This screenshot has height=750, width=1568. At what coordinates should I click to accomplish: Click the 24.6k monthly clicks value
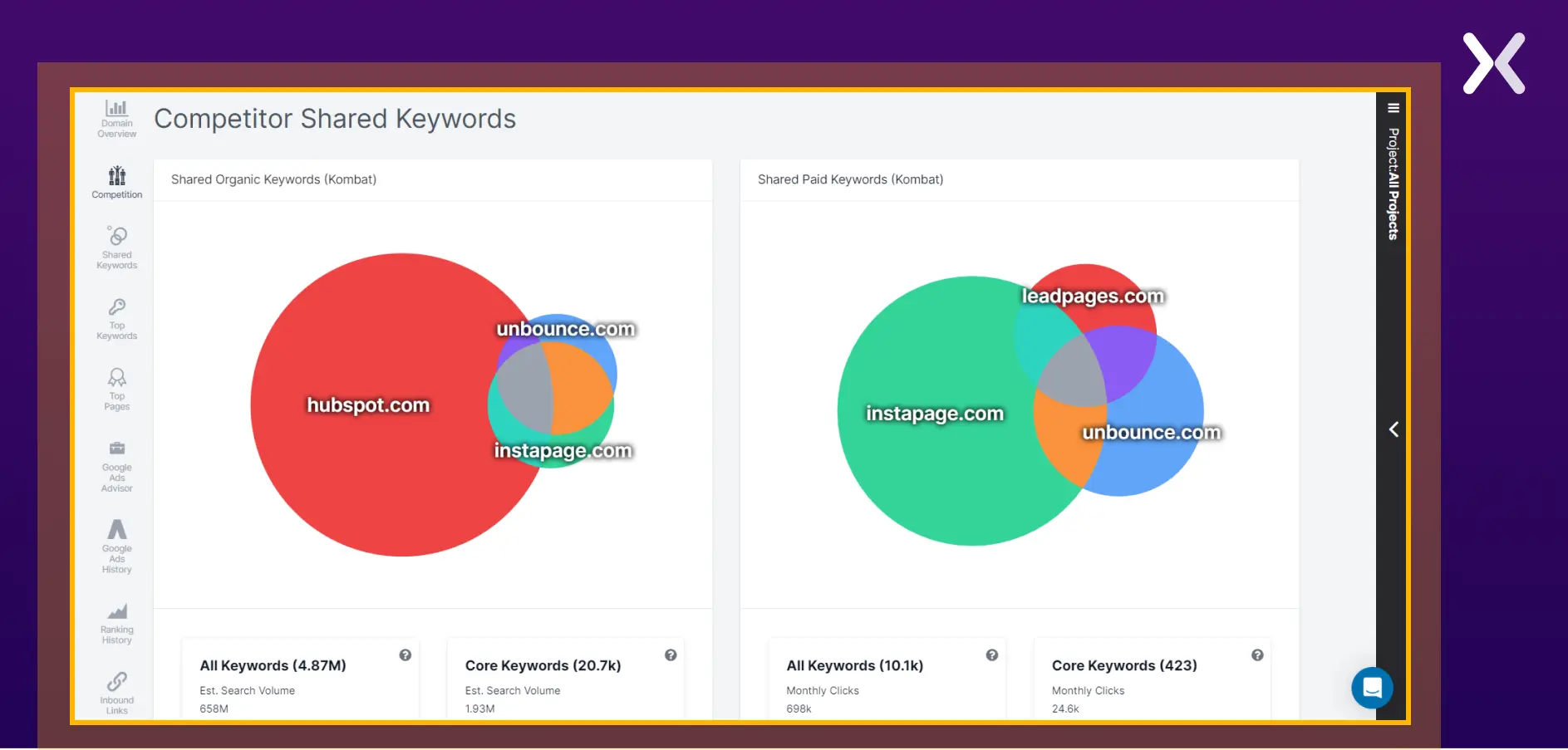tap(1065, 708)
